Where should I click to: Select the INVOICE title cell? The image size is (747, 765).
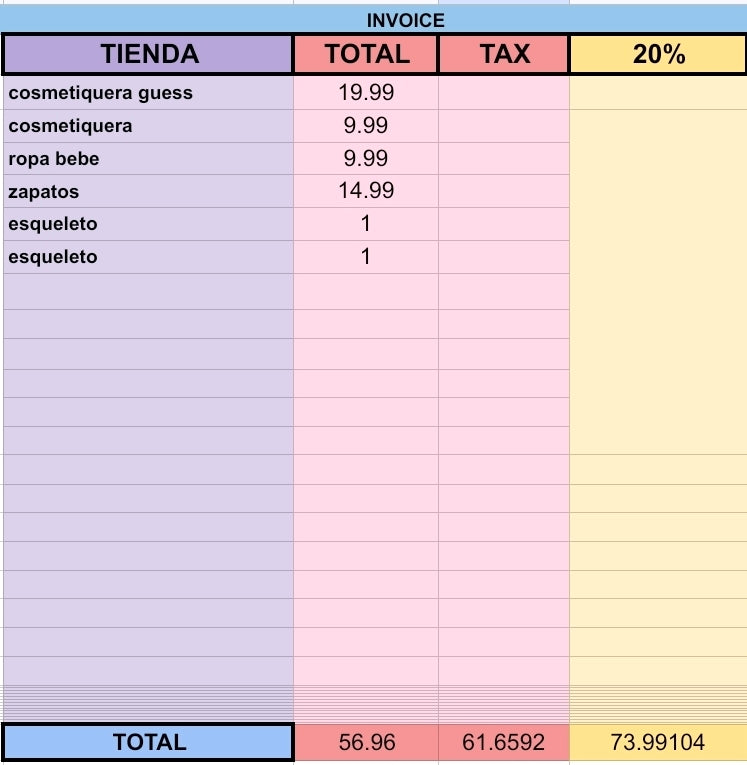[373, 20]
